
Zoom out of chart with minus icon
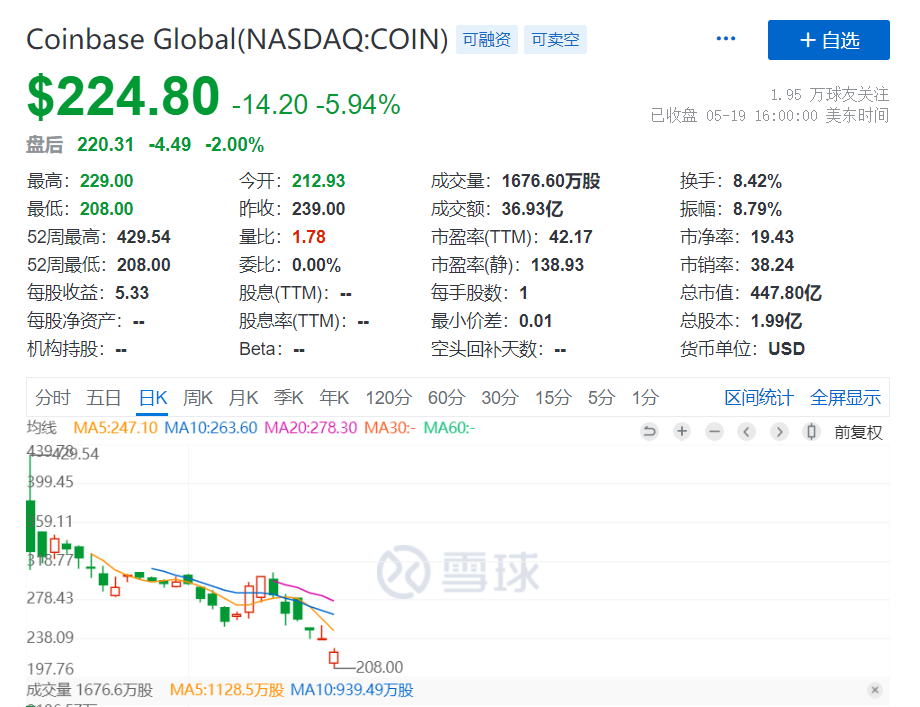pos(713,431)
